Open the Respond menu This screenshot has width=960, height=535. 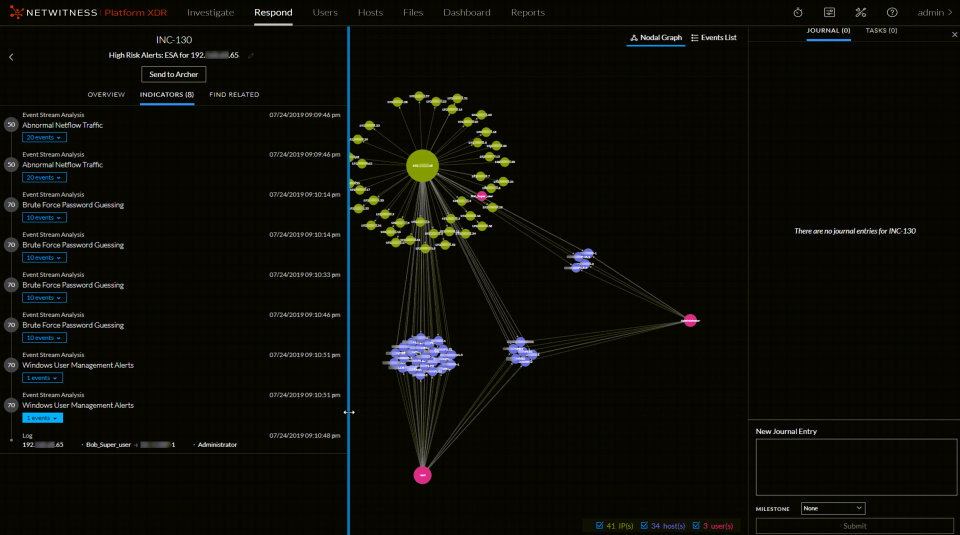pyautogui.click(x=273, y=12)
